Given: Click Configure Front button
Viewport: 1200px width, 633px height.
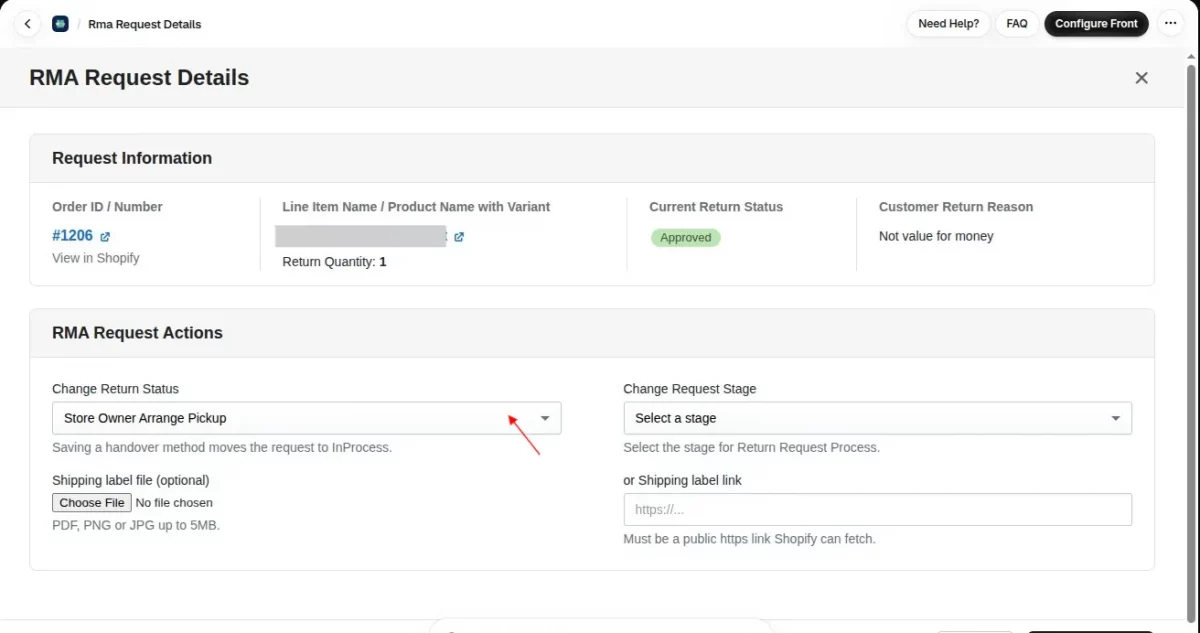Looking at the screenshot, I should pos(1096,24).
